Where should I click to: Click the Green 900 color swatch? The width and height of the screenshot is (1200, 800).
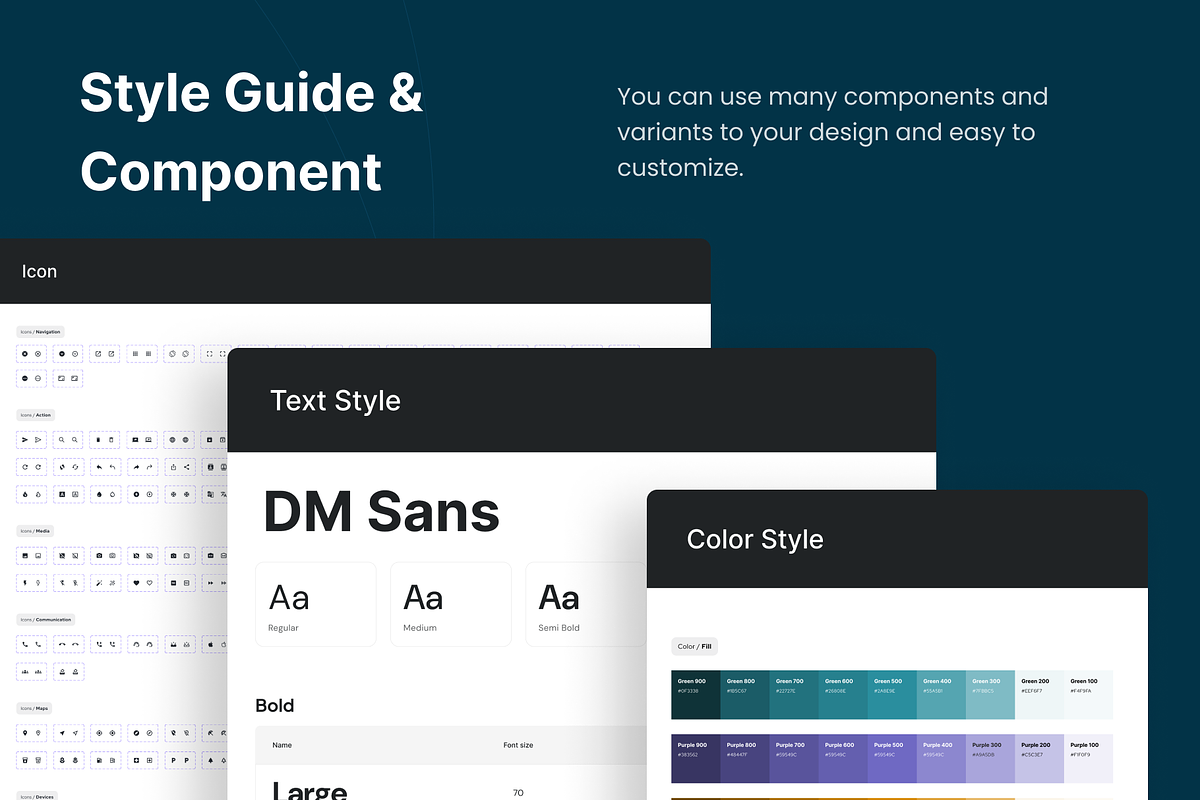tap(696, 695)
